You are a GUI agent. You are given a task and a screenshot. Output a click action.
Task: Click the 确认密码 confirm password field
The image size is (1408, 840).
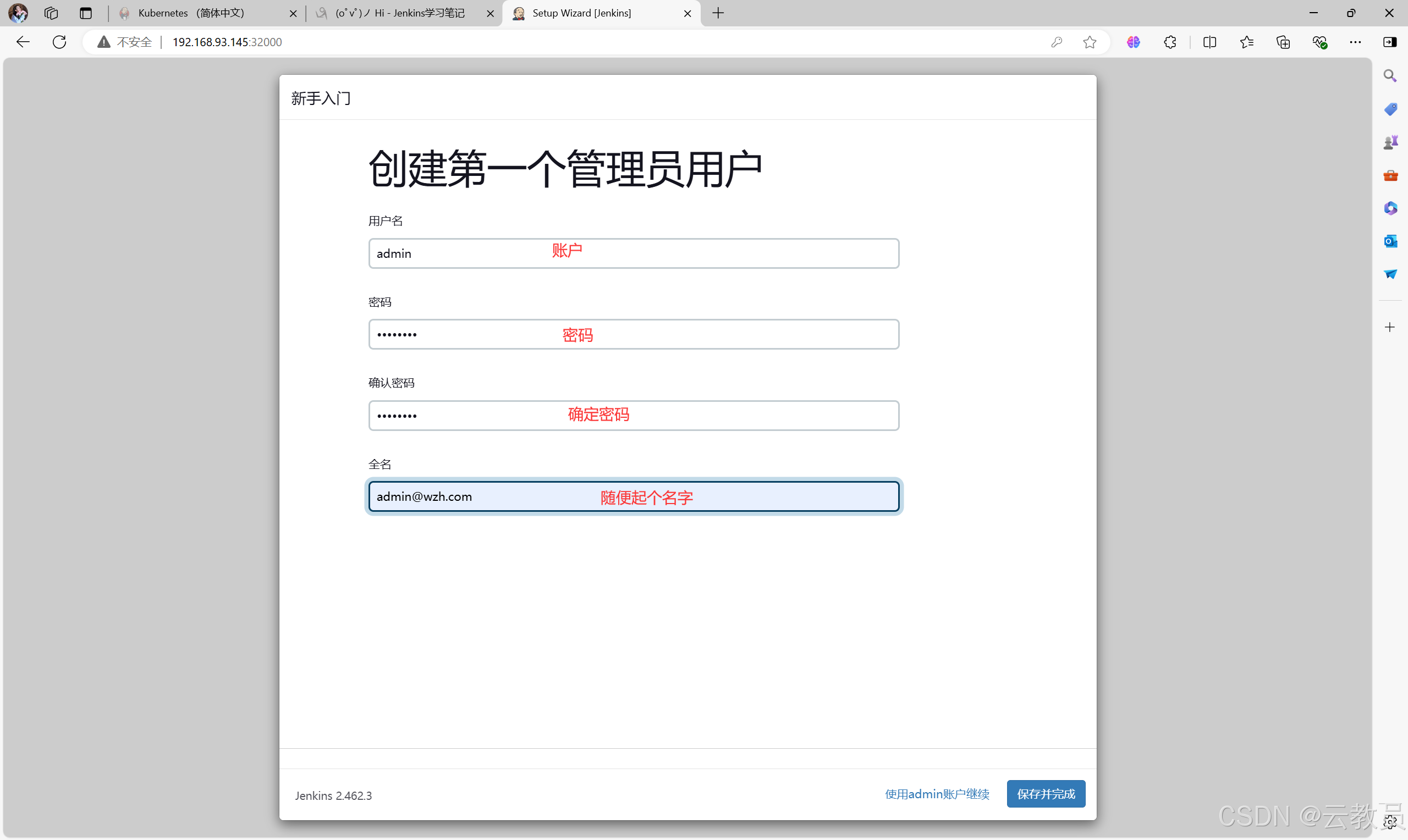click(634, 416)
